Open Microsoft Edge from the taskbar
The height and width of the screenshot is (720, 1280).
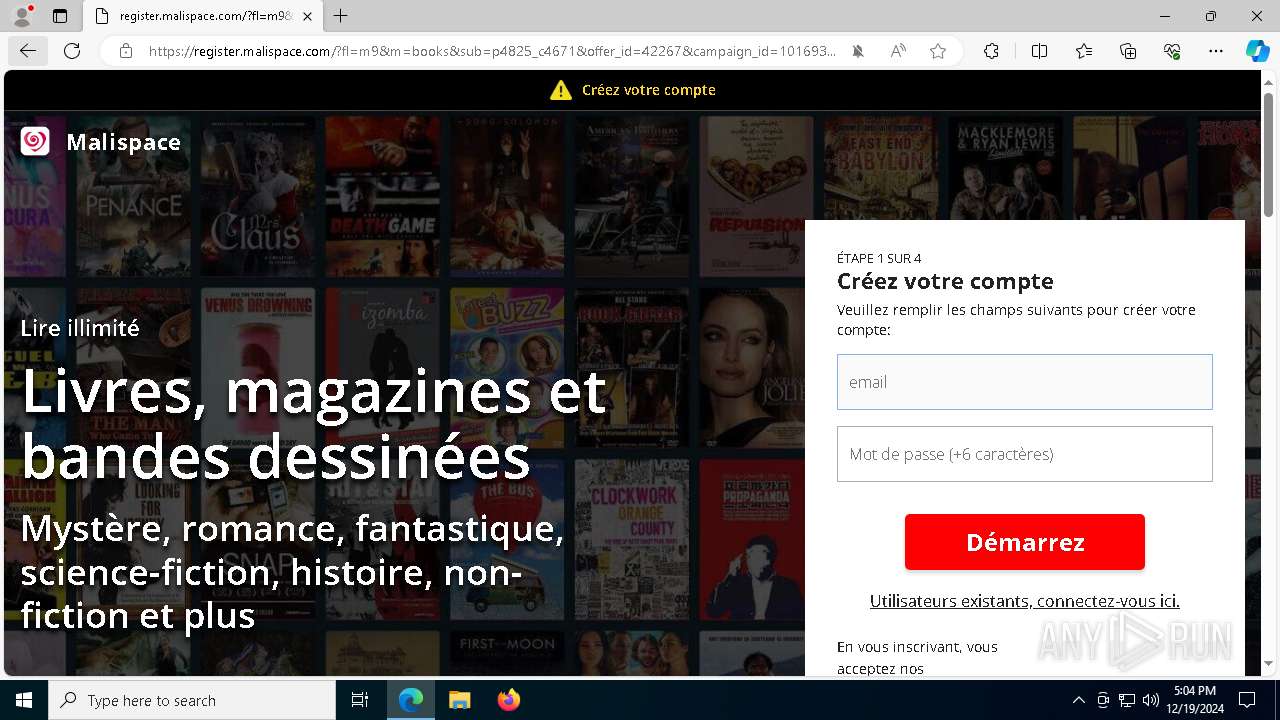coord(411,700)
